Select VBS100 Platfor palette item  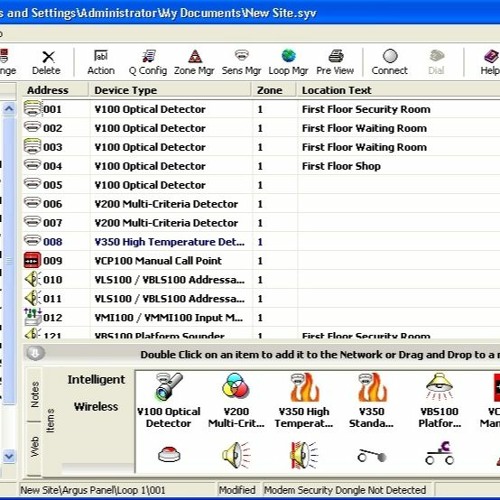(440, 400)
